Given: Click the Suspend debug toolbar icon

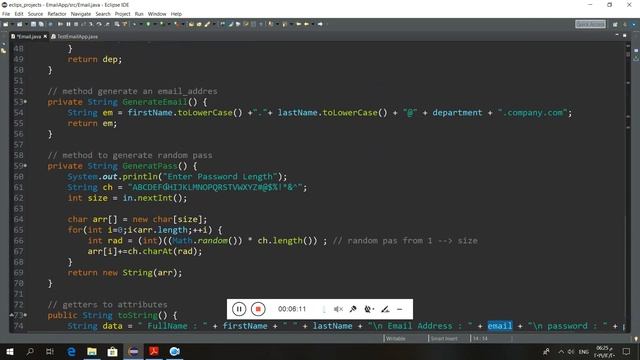Looking at the screenshot, I should [68, 24].
